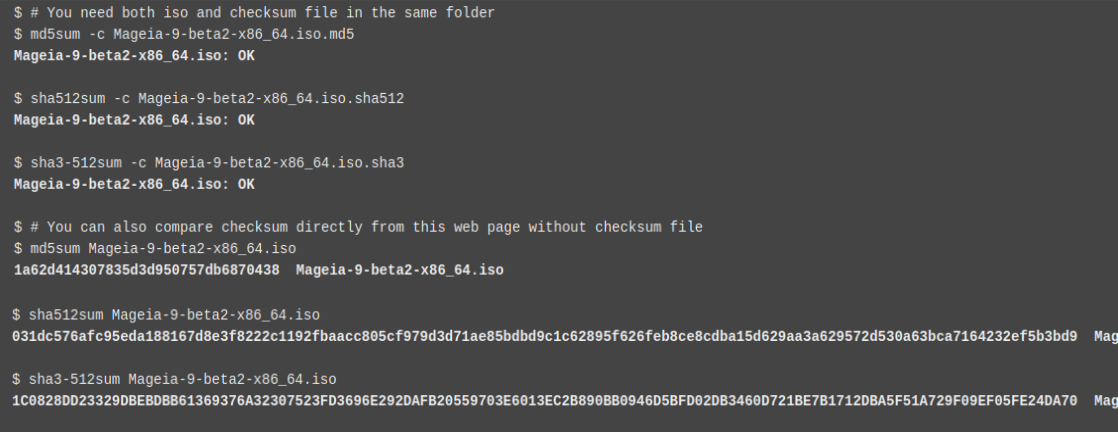Click the sha3-512sum Mageia-9-beta2-x86_64.iso command

175,379
